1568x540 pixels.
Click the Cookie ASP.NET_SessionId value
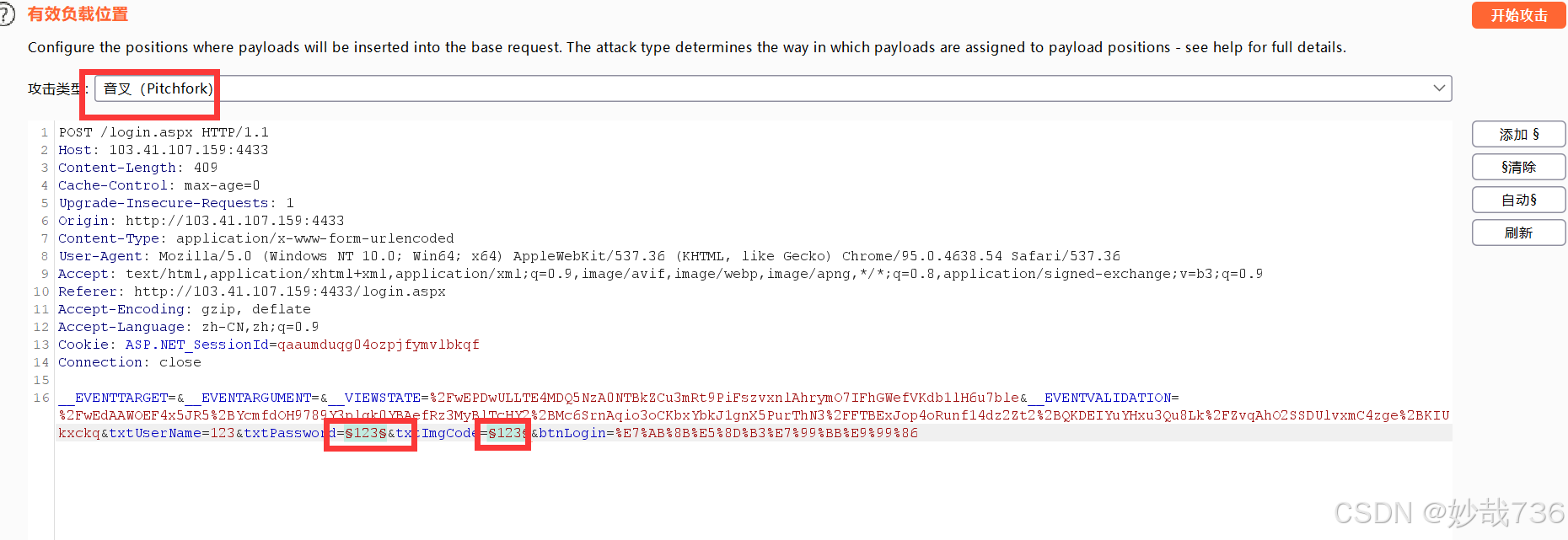(x=379, y=345)
